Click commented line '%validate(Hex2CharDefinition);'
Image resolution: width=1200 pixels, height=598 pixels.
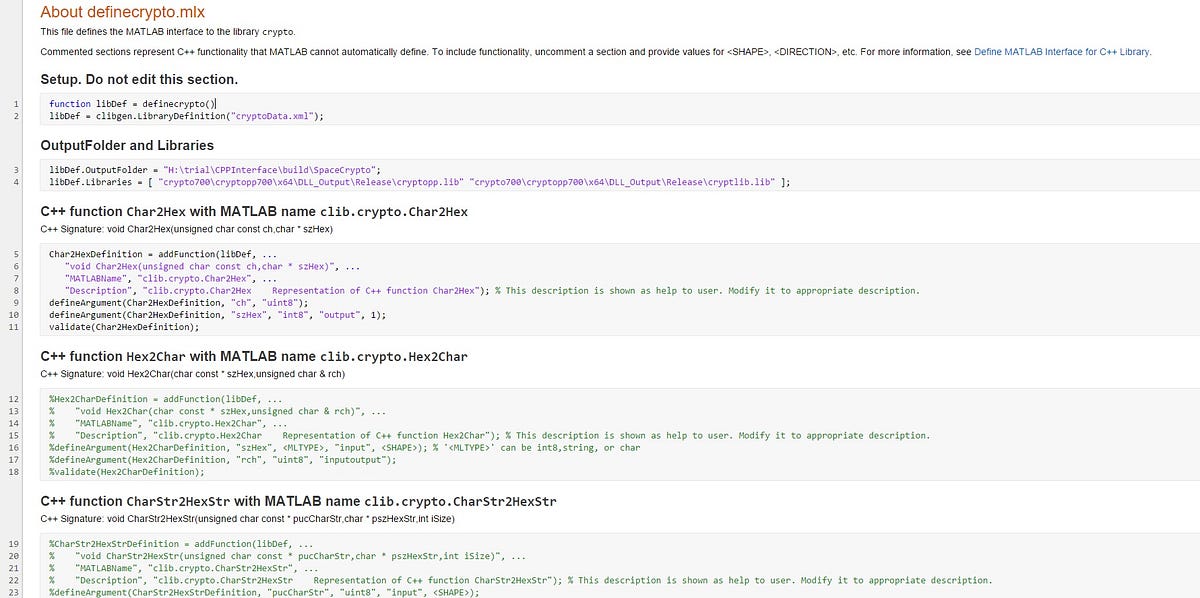pos(126,471)
